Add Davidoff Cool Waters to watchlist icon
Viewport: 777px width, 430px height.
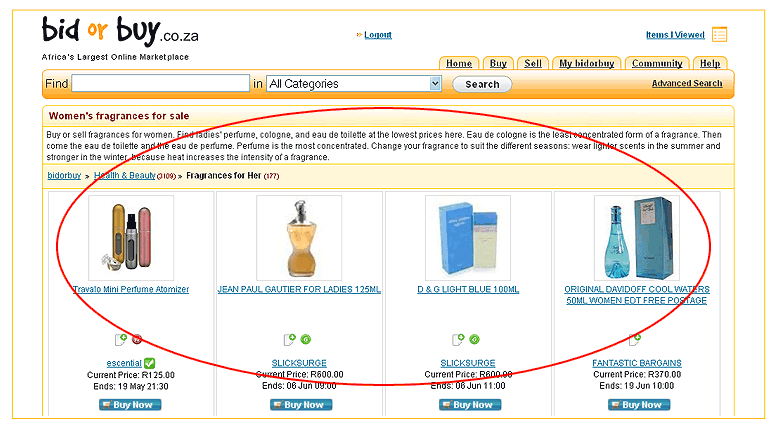pos(635,339)
